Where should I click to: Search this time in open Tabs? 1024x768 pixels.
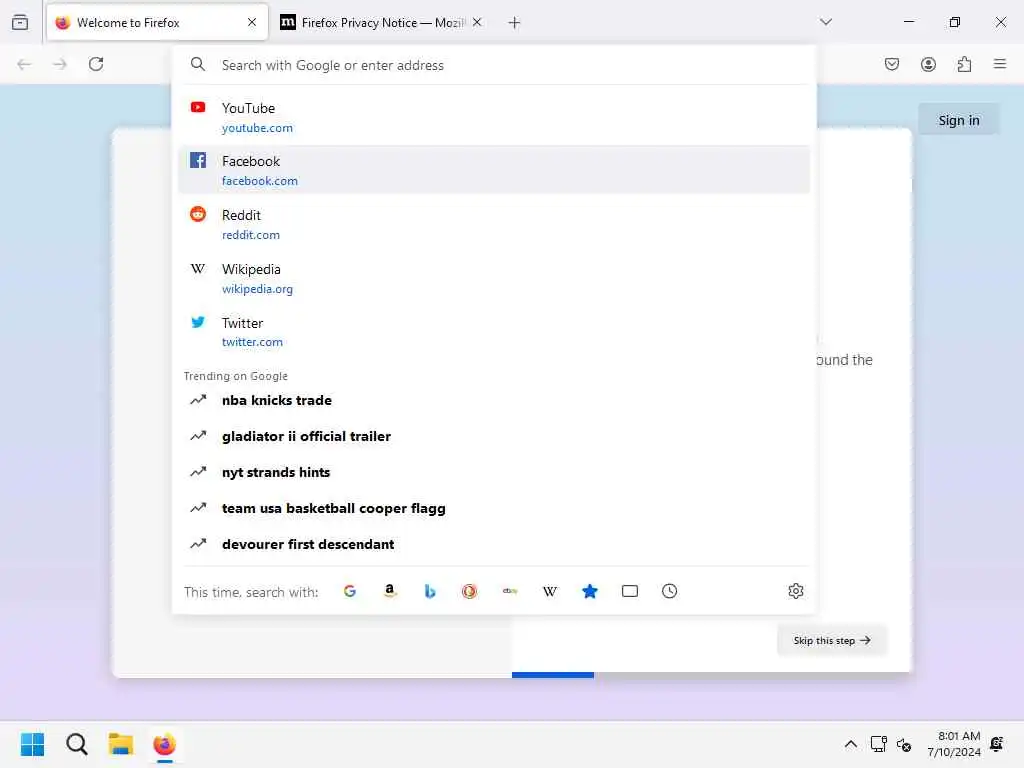(630, 591)
